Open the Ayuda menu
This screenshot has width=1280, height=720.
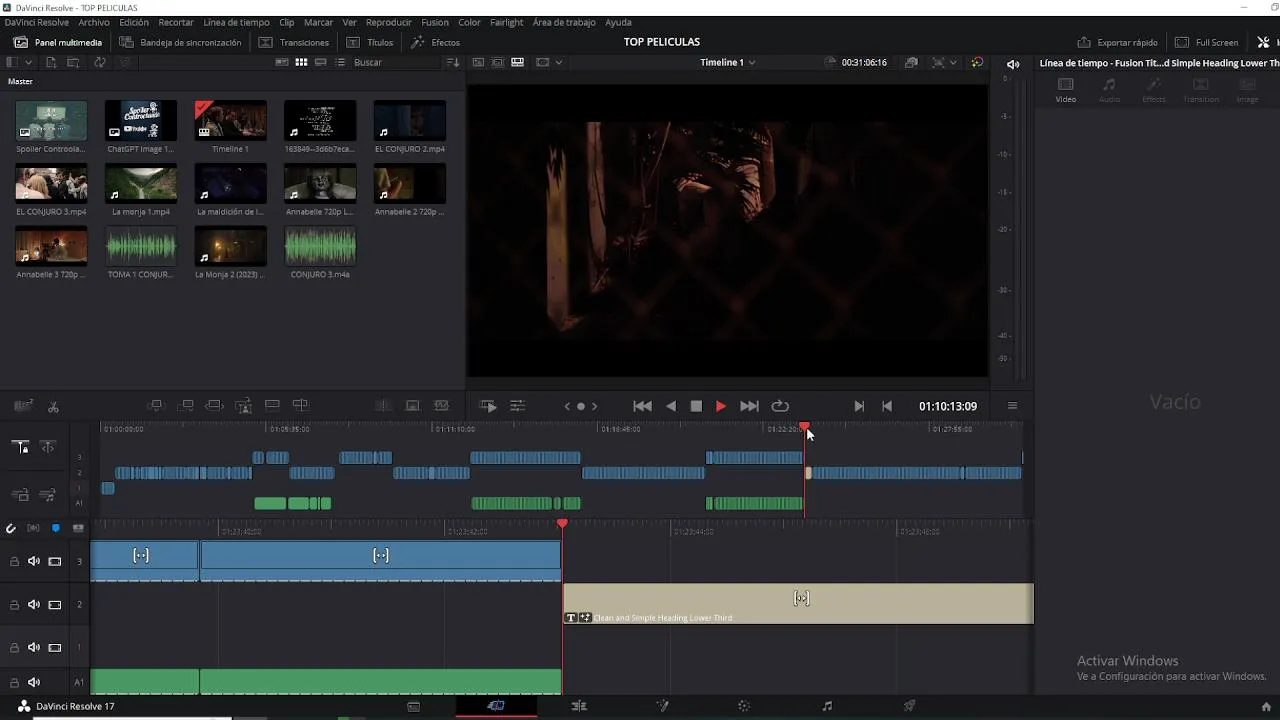[x=618, y=22]
